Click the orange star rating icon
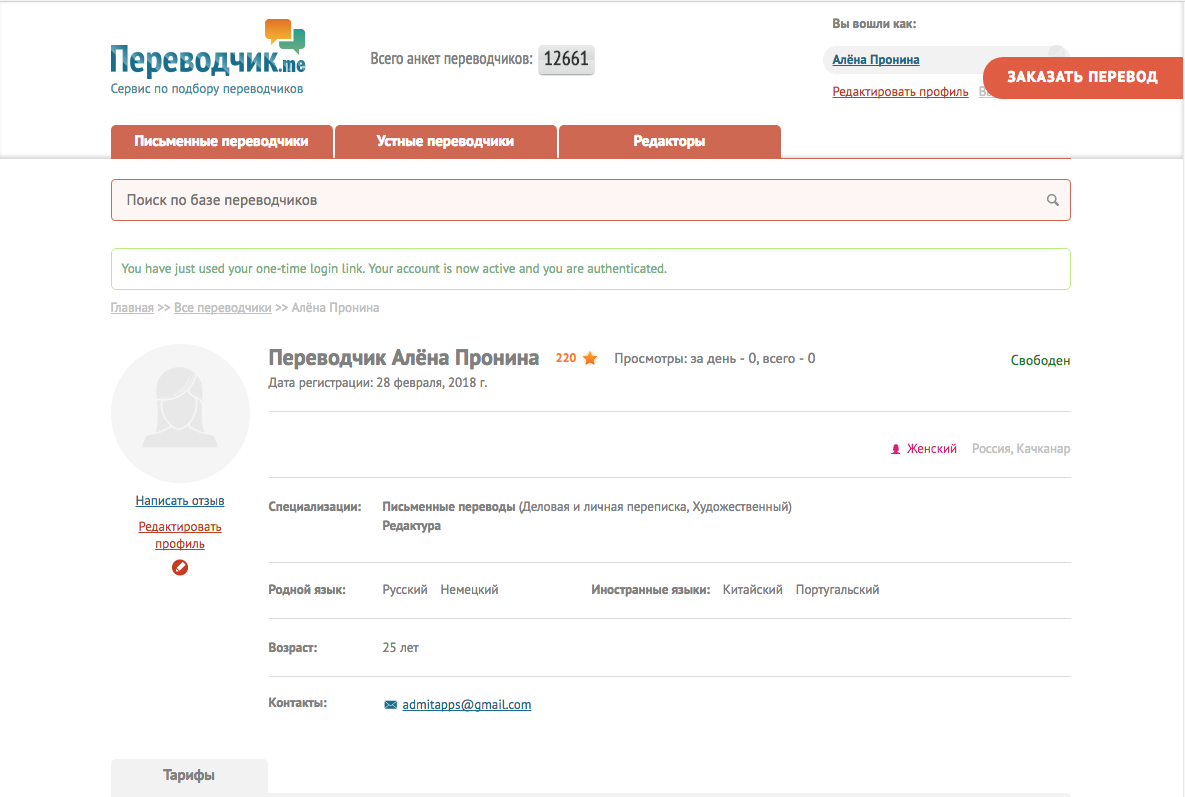Viewport: 1185px width, 797px height. (x=588, y=356)
